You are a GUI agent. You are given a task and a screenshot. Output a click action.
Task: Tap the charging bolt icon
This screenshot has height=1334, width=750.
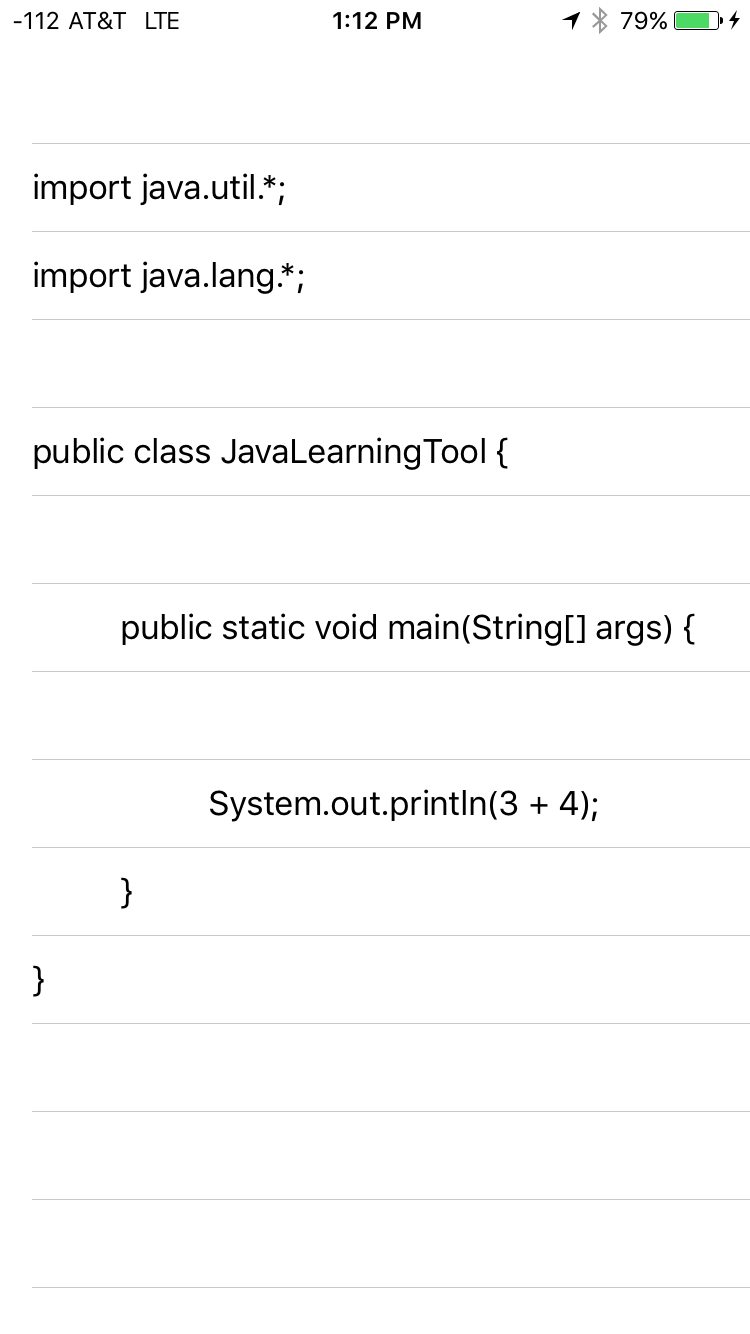point(735,21)
